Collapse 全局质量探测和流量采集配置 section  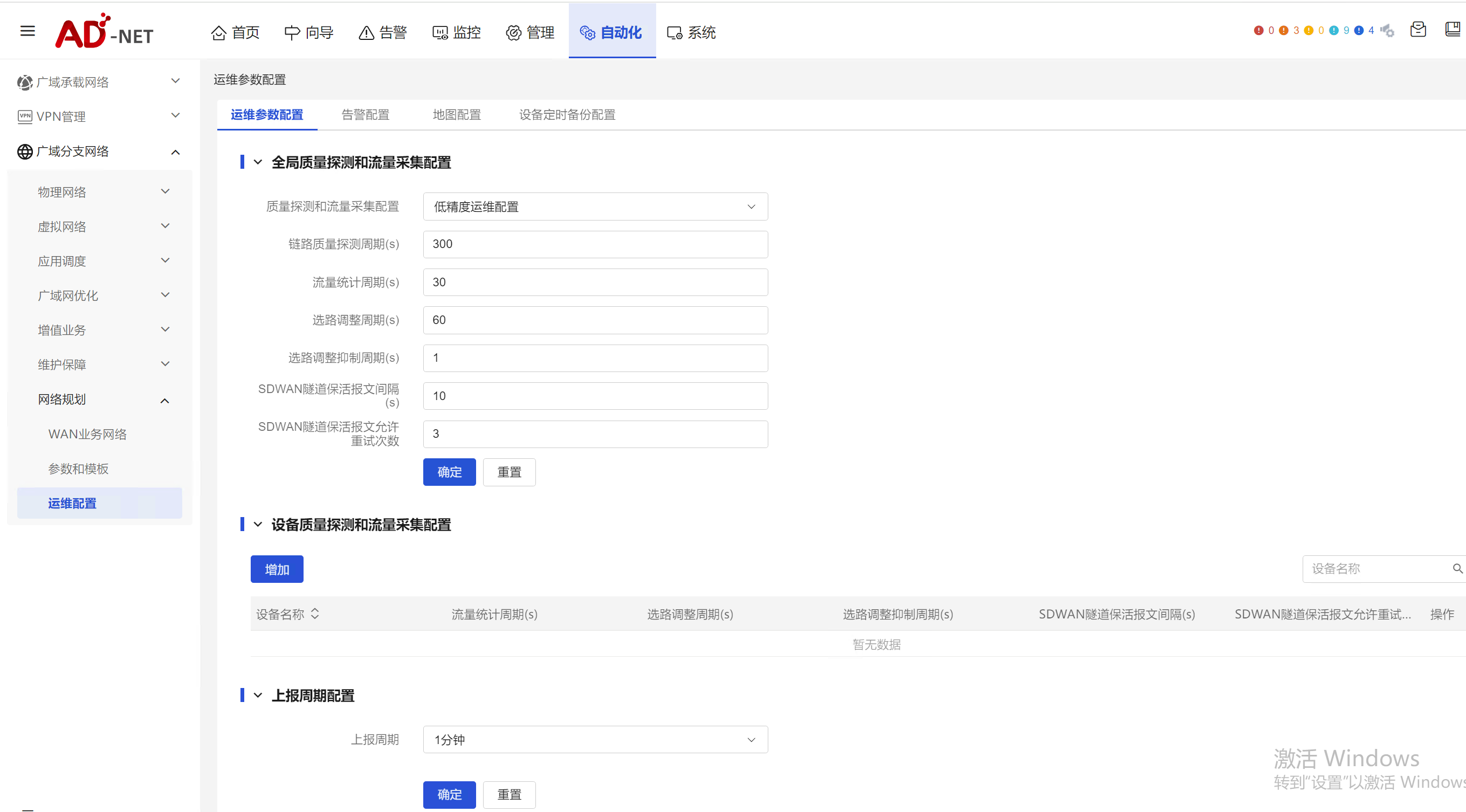point(258,162)
